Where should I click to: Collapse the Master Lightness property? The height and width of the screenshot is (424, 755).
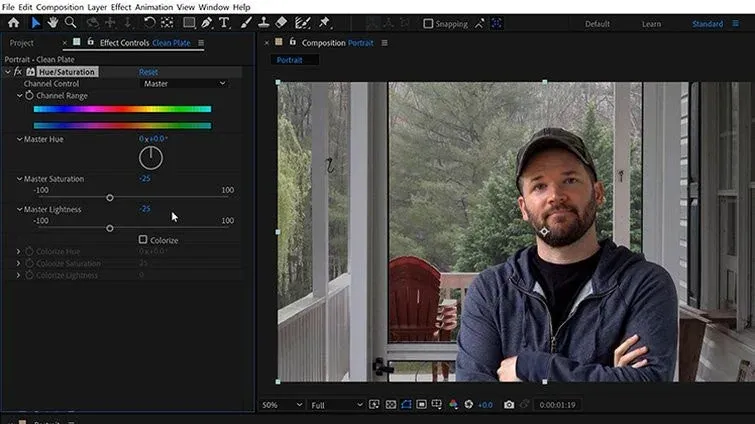(x=20, y=209)
